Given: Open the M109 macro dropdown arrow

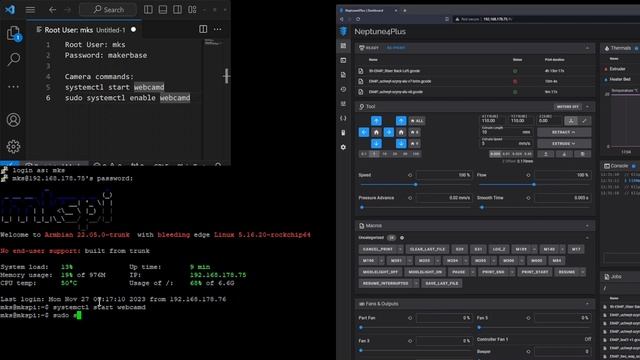Looking at the screenshot, I should point(534,249).
